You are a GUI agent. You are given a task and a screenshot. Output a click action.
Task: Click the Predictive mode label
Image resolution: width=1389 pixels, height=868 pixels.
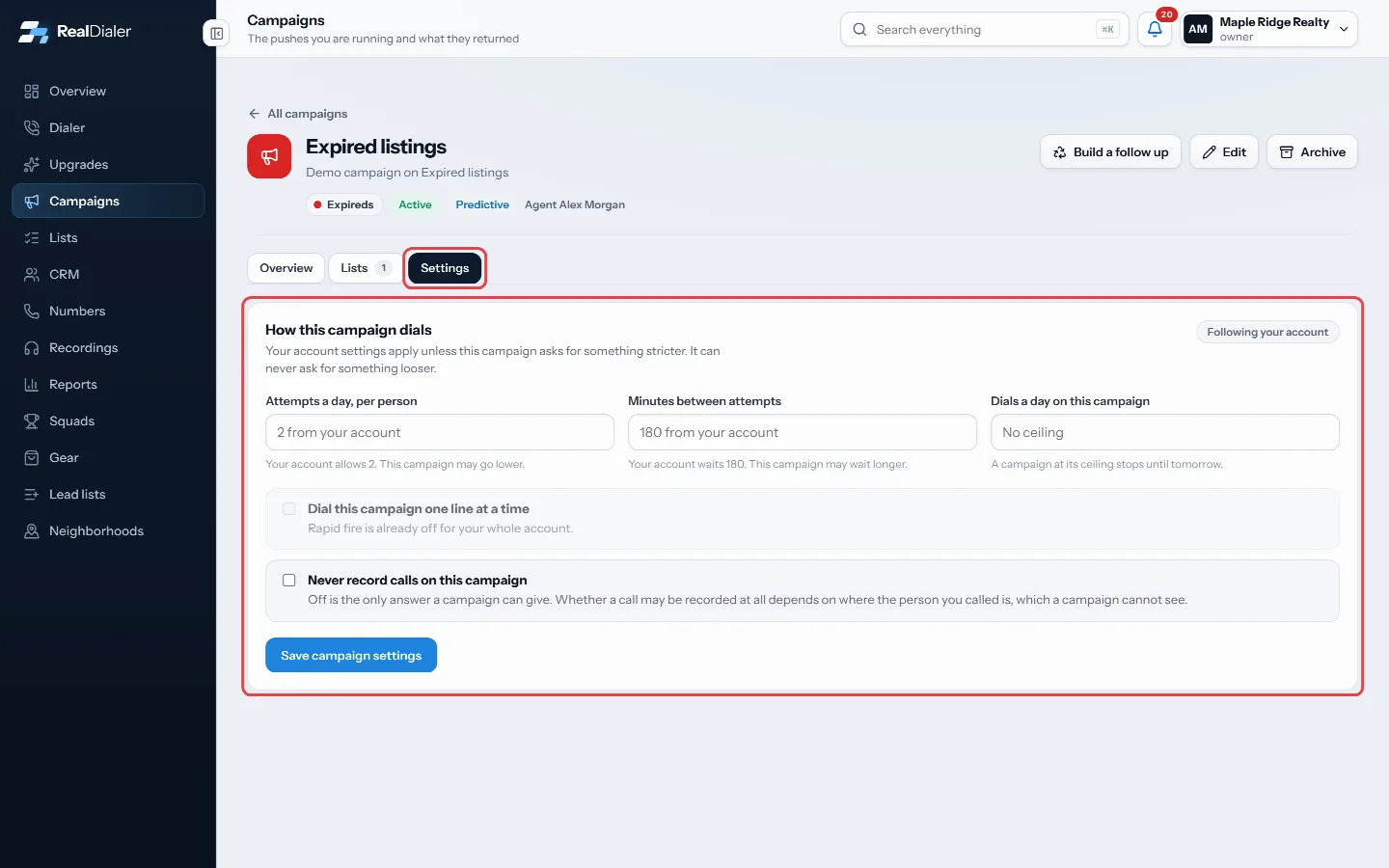[482, 204]
